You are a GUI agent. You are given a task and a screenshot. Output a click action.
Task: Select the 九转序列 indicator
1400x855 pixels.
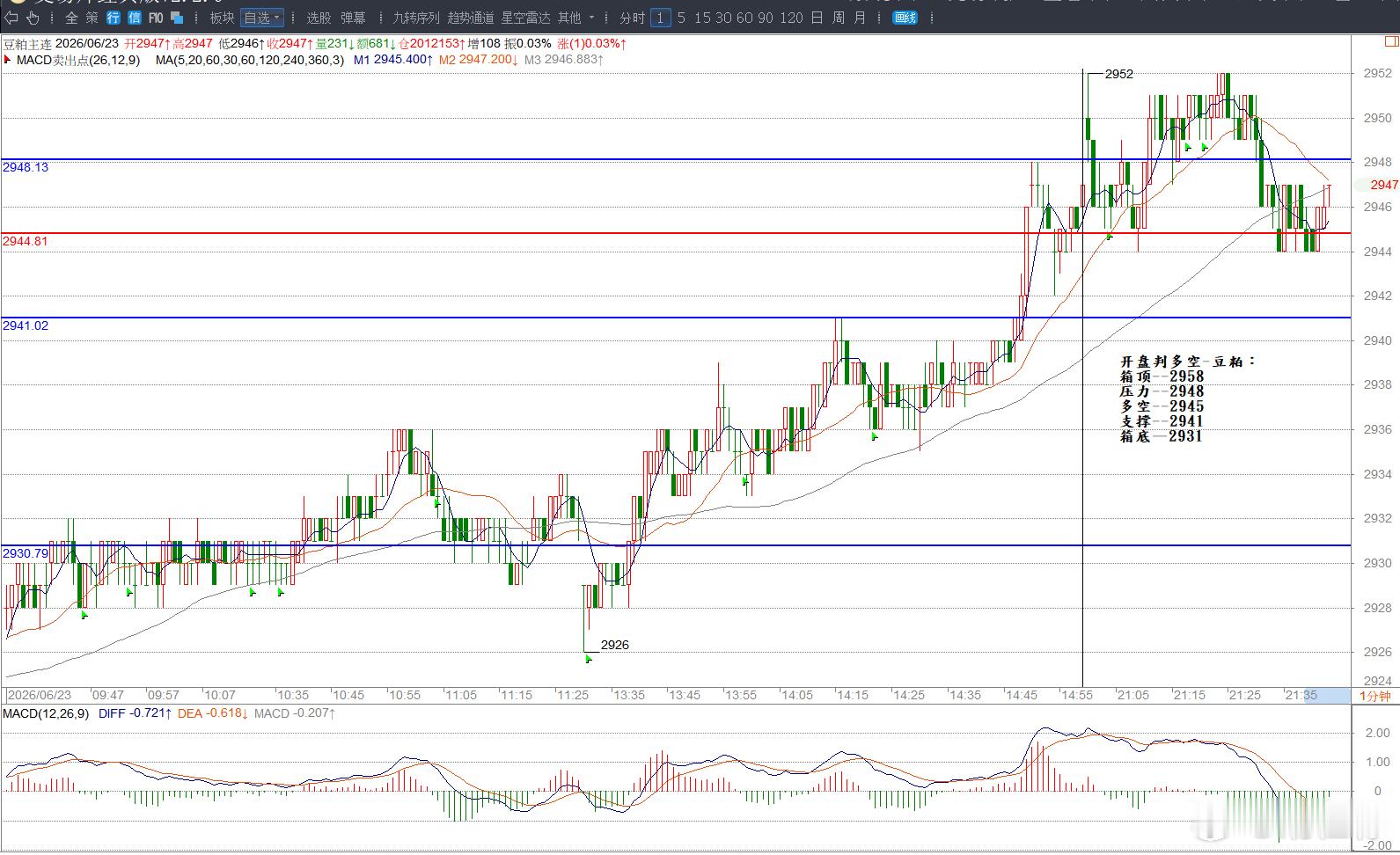pyautogui.click(x=415, y=18)
